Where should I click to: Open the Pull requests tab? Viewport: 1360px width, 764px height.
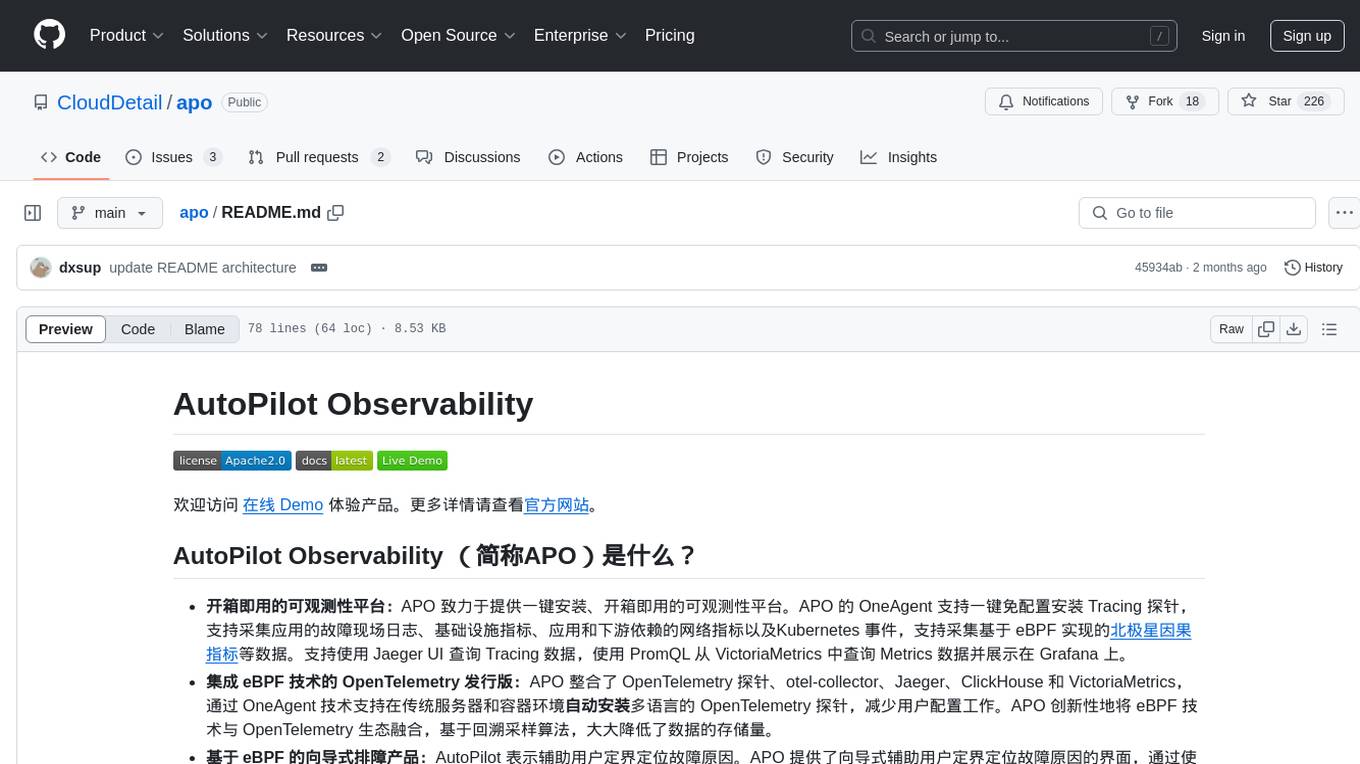pyautogui.click(x=318, y=157)
